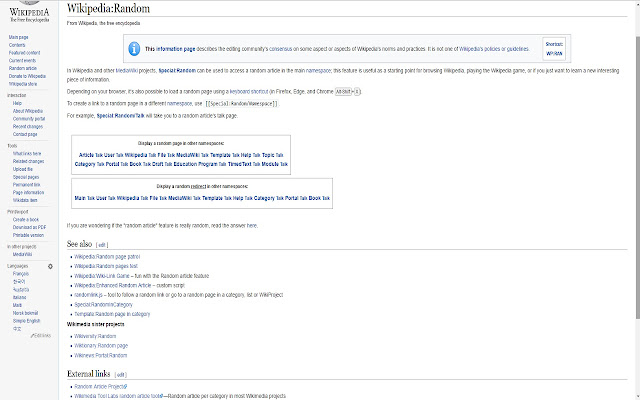Click the 'here' link about randomness
Screen dimensions: 640x400
252,226
